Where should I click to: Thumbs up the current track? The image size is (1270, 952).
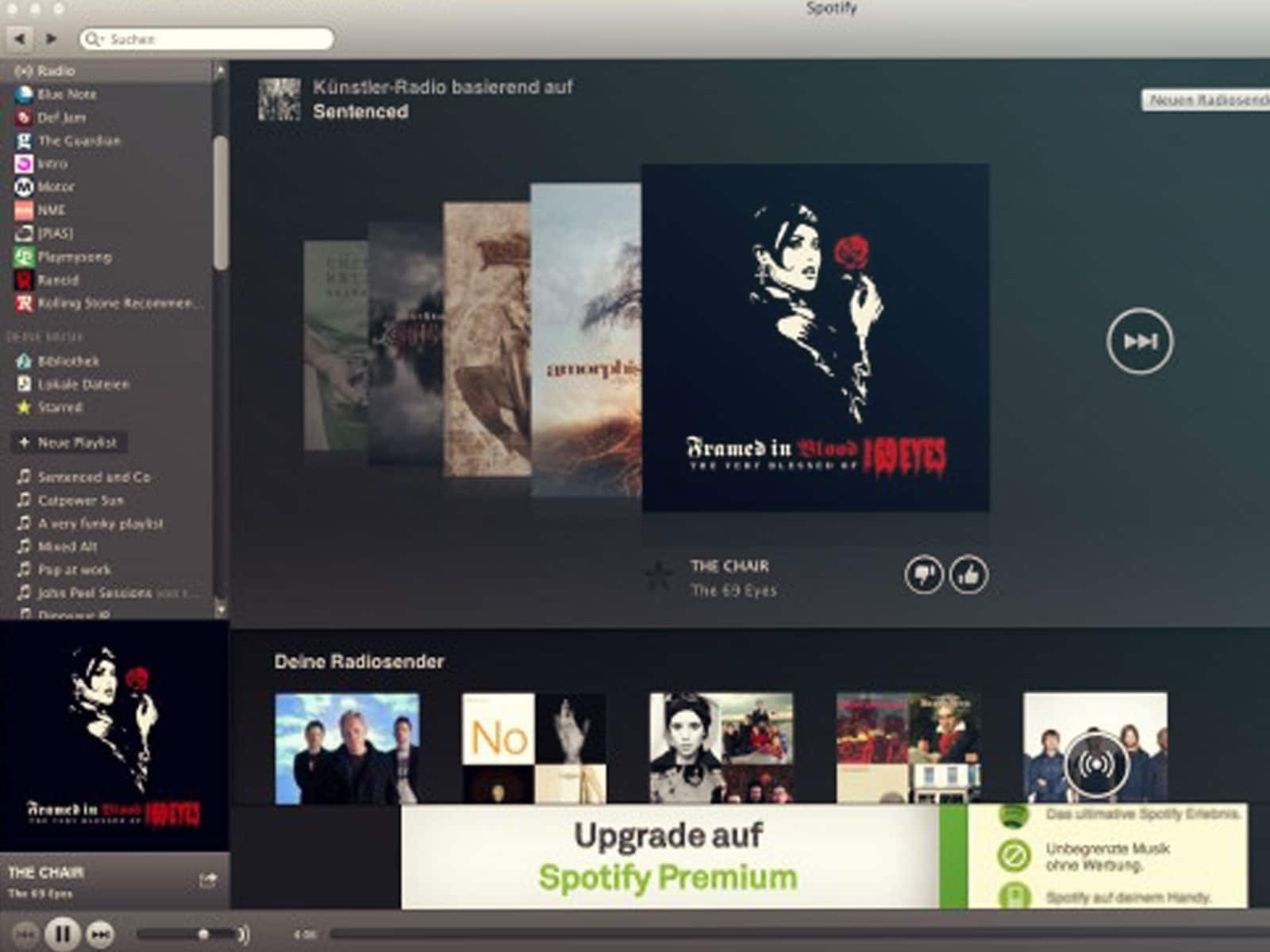[x=968, y=574]
